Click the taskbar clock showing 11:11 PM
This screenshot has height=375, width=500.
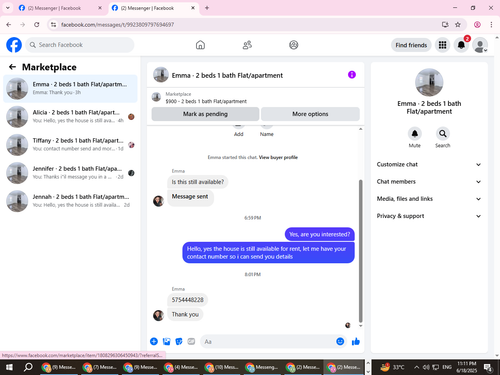pos(467,367)
